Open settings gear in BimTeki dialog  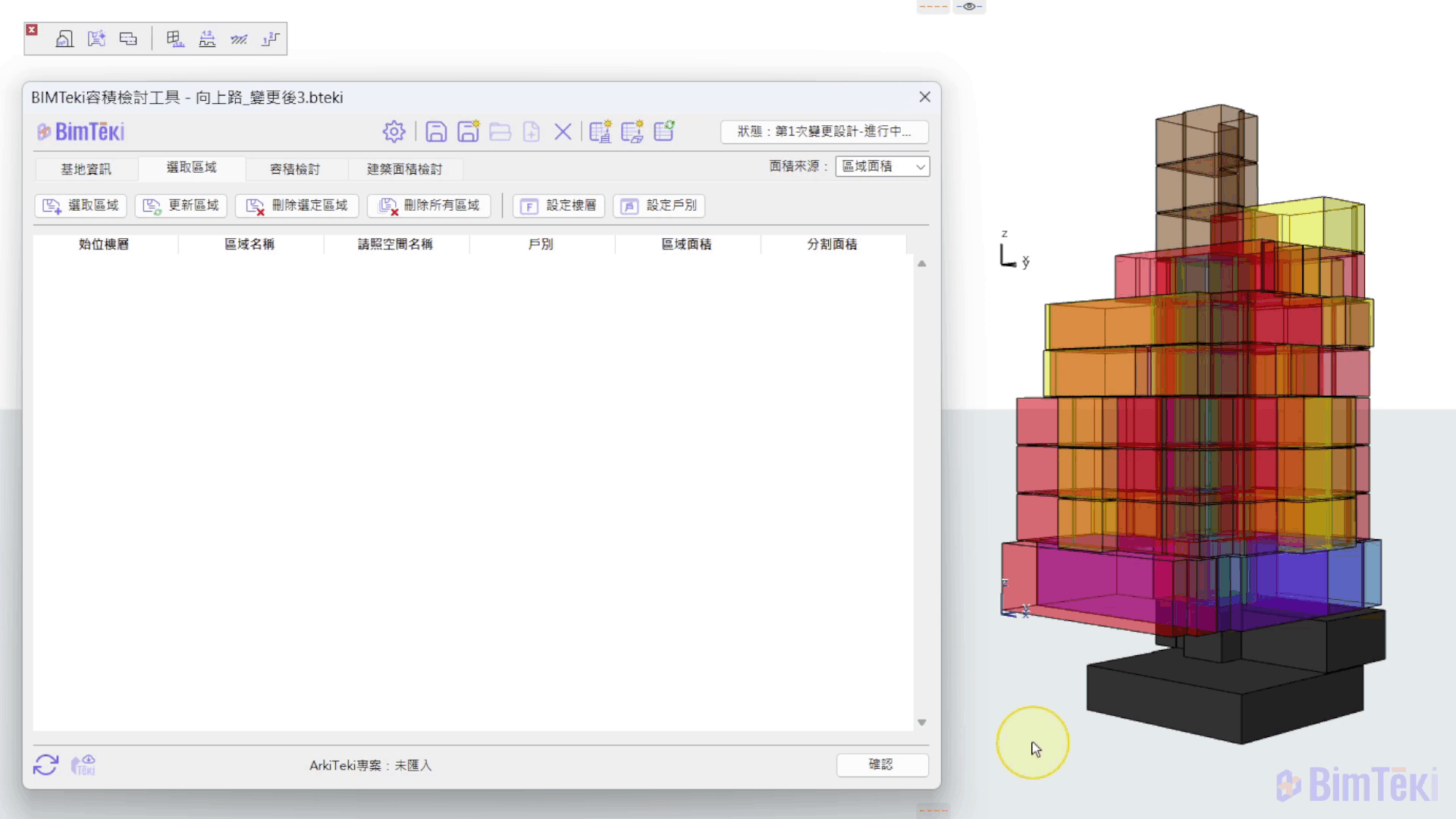[x=394, y=132]
